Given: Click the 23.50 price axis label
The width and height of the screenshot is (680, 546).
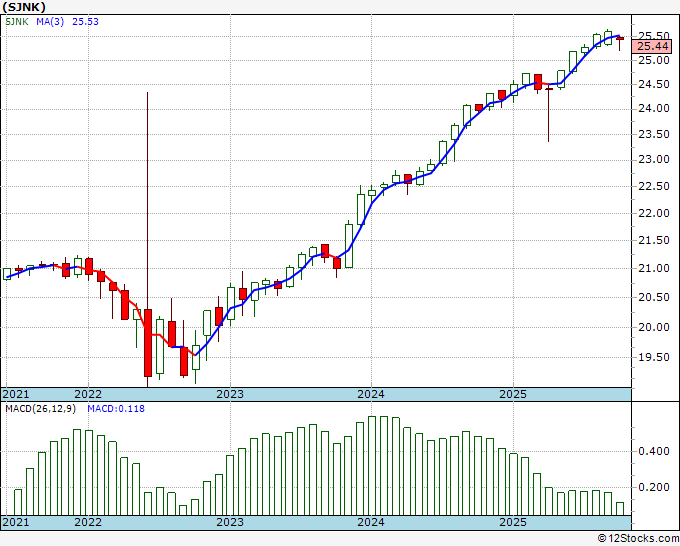Looking at the screenshot, I should (x=654, y=134).
